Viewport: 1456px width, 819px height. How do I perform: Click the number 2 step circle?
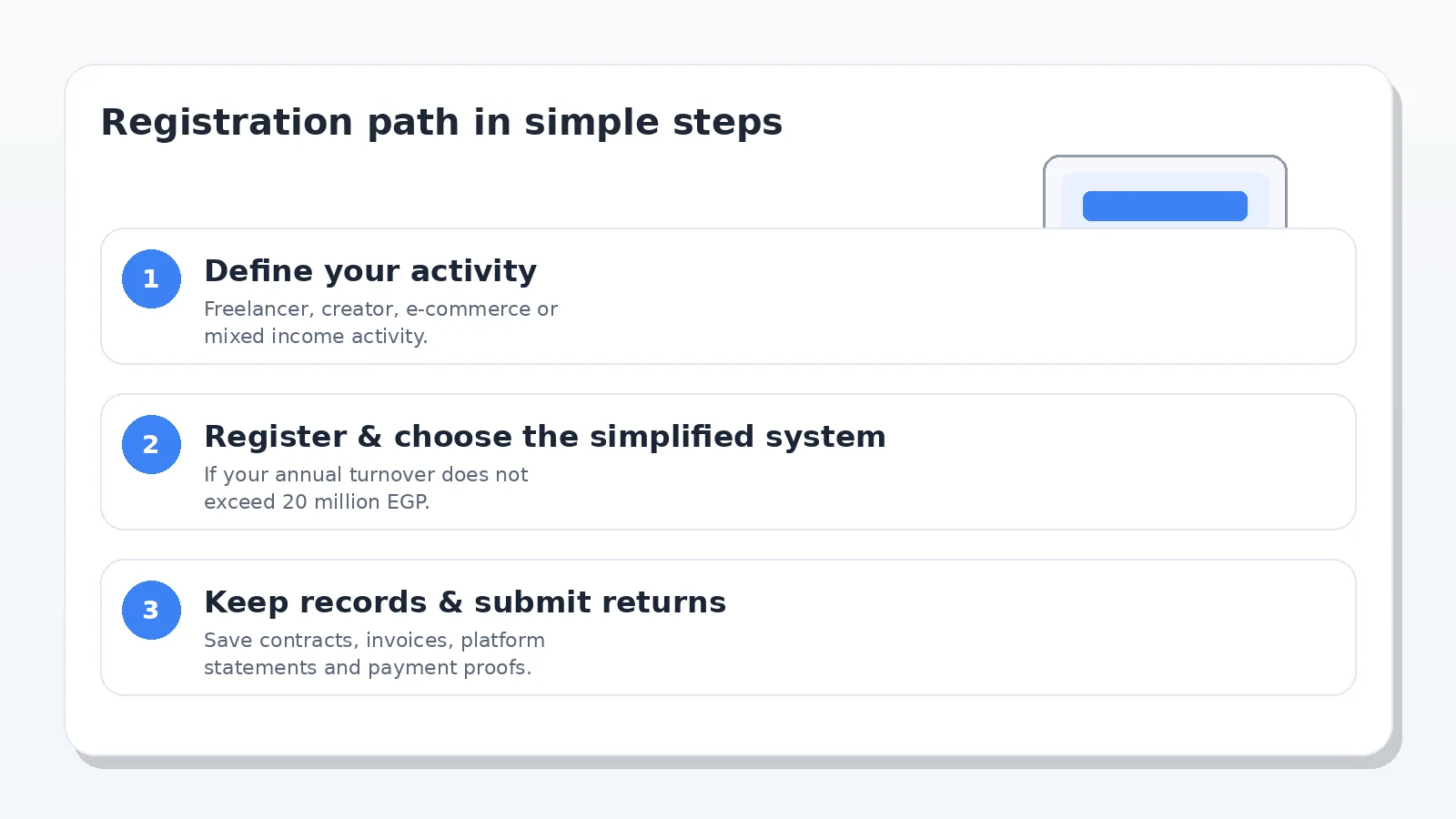(151, 444)
